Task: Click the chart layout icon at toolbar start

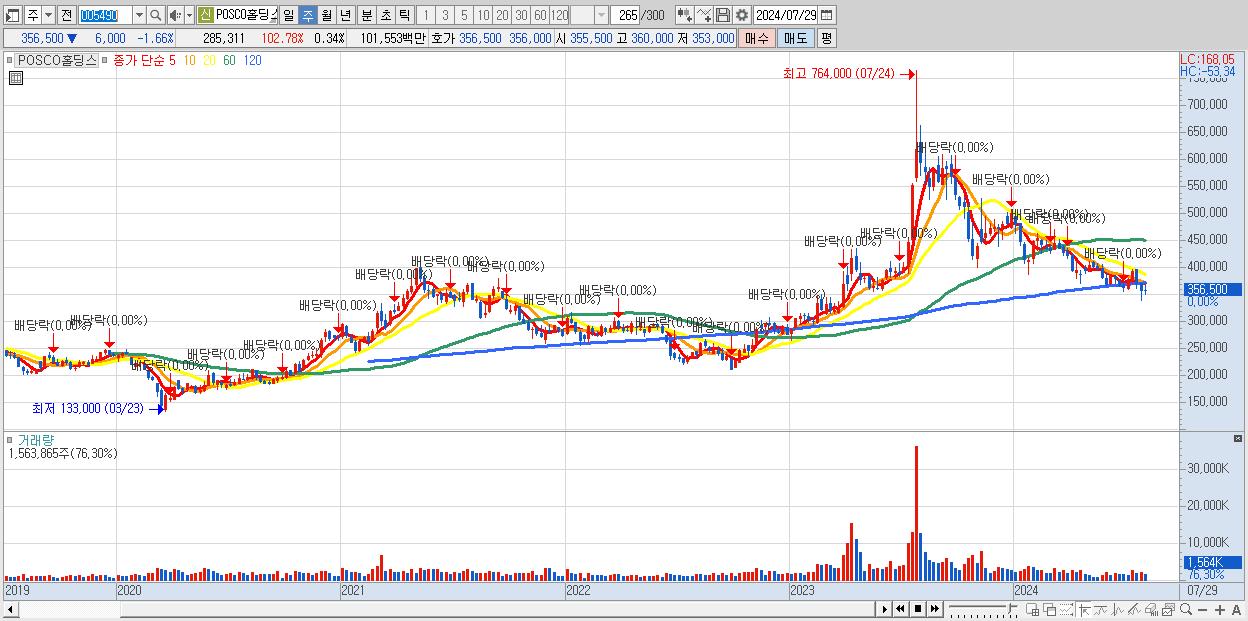Action: coord(12,15)
